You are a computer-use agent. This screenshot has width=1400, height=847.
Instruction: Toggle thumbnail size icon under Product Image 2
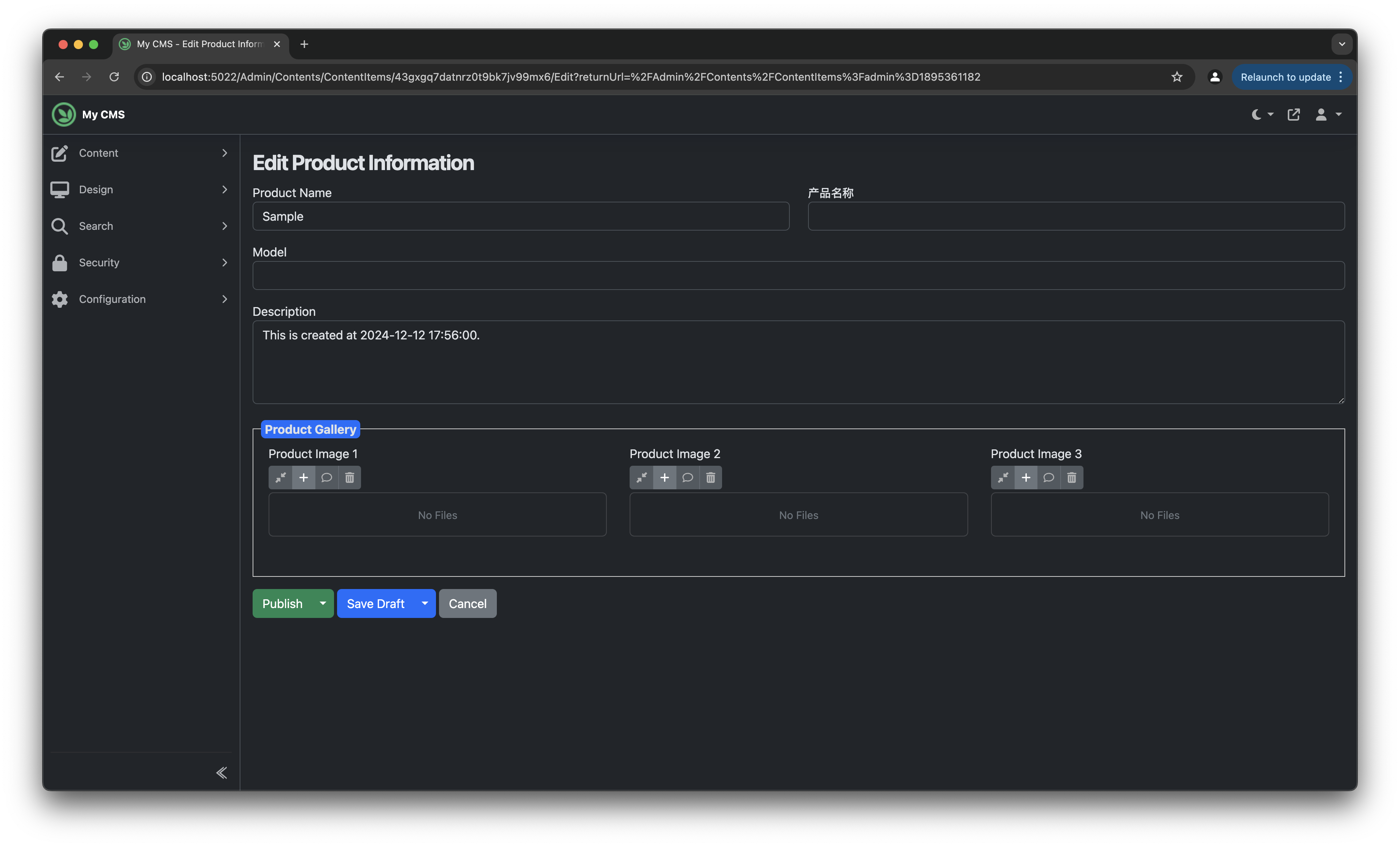(x=641, y=478)
